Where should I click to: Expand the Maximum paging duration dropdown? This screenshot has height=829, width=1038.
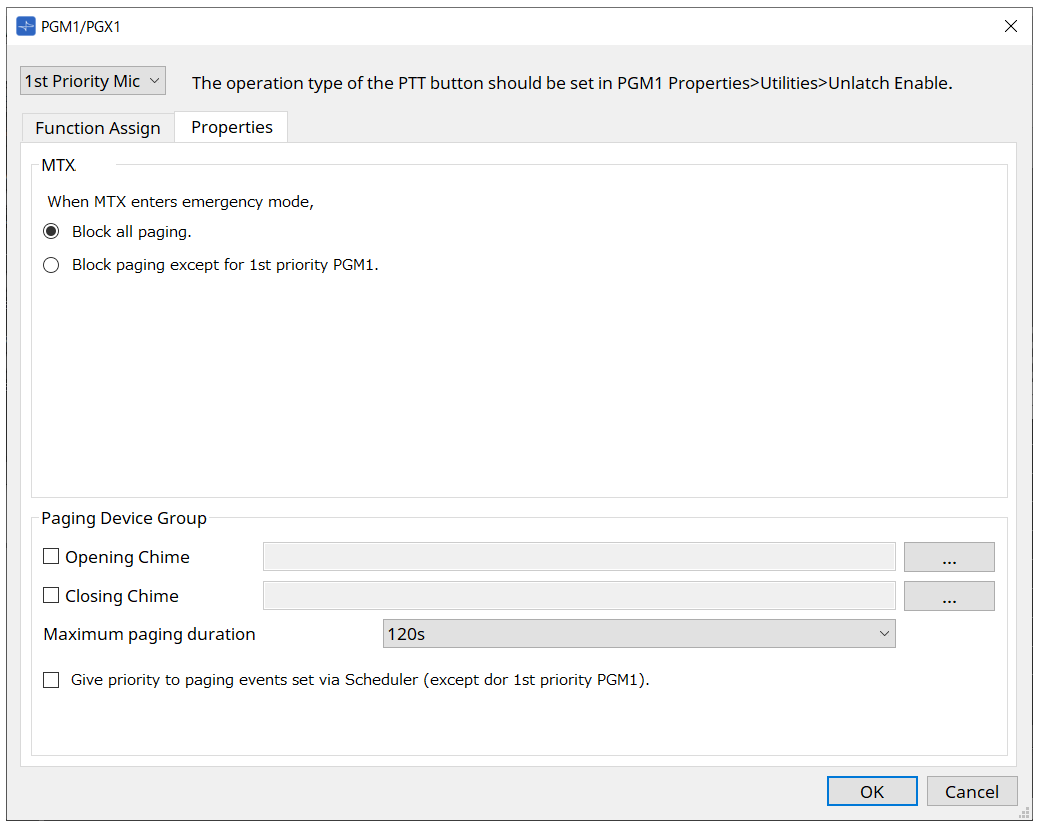(638, 633)
